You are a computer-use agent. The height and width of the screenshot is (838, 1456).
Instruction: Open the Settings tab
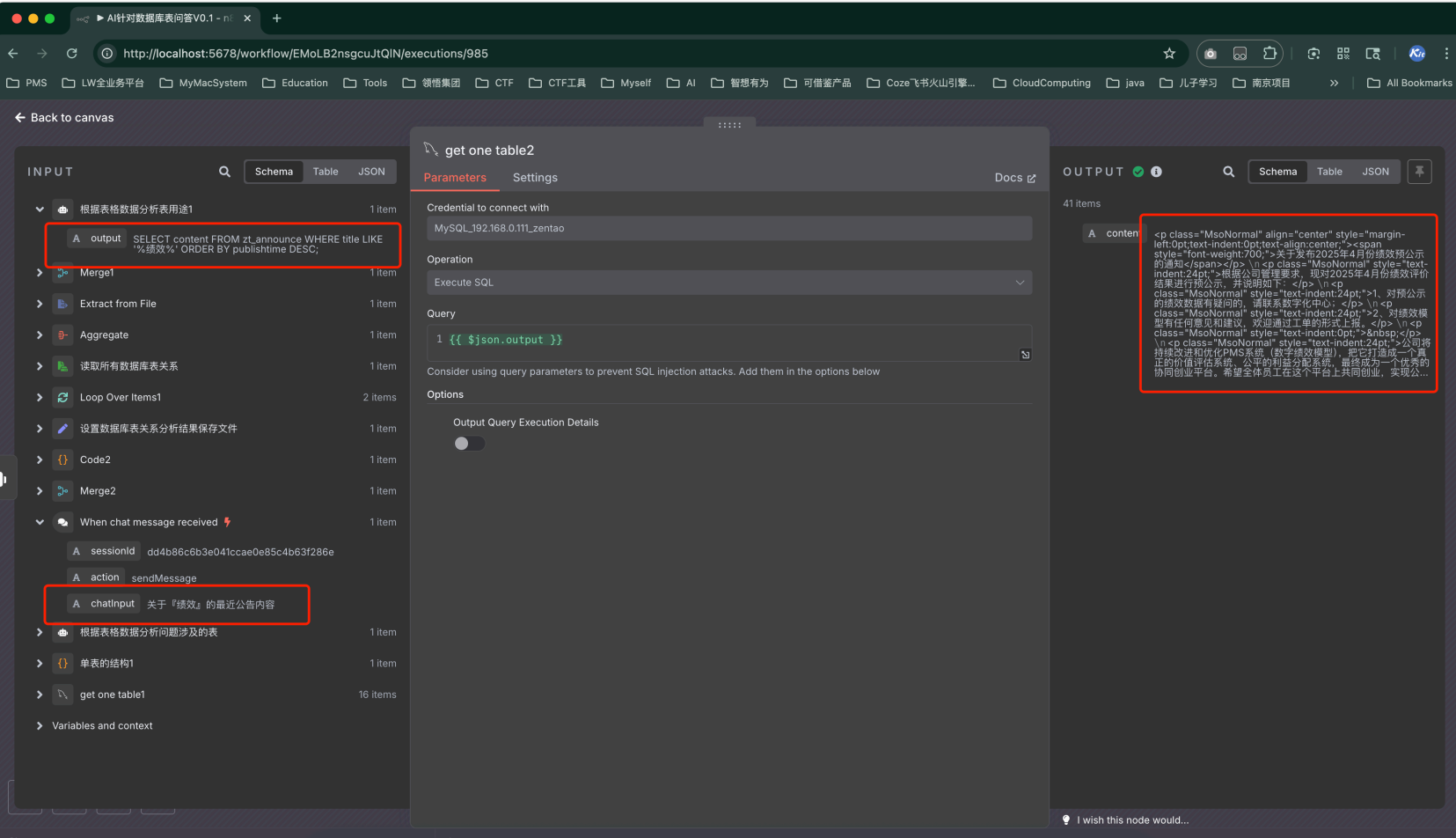pos(535,178)
